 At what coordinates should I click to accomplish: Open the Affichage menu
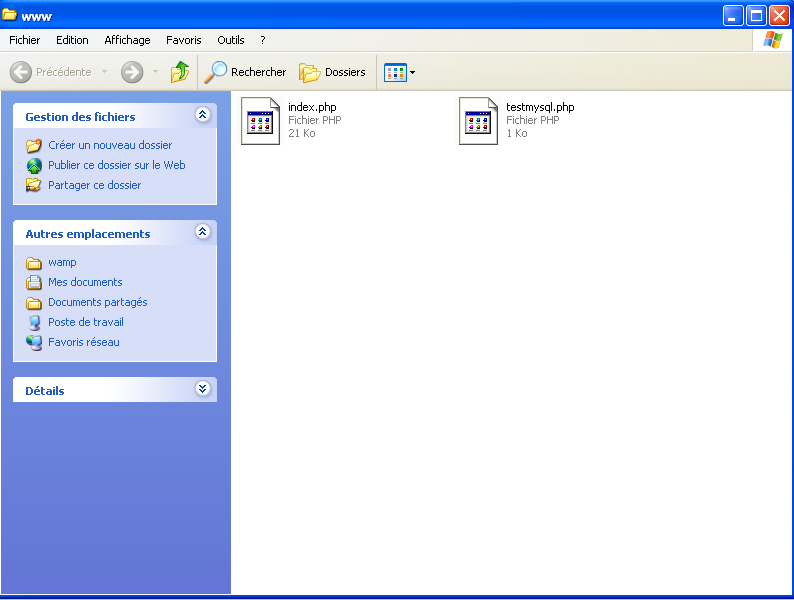point(127,40)
